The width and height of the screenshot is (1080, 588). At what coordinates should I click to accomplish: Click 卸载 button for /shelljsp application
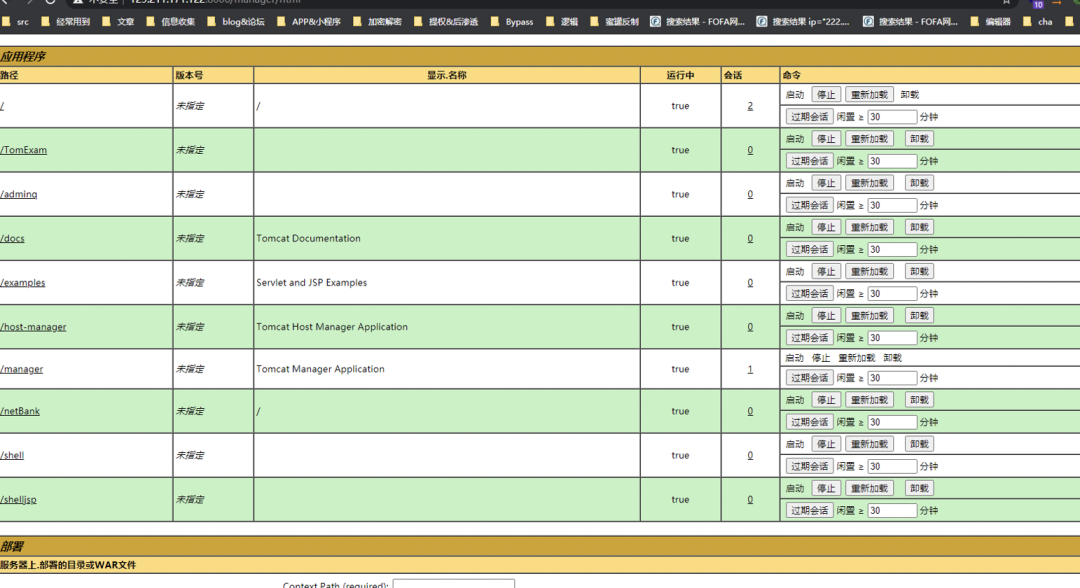(x=919, y=489)
